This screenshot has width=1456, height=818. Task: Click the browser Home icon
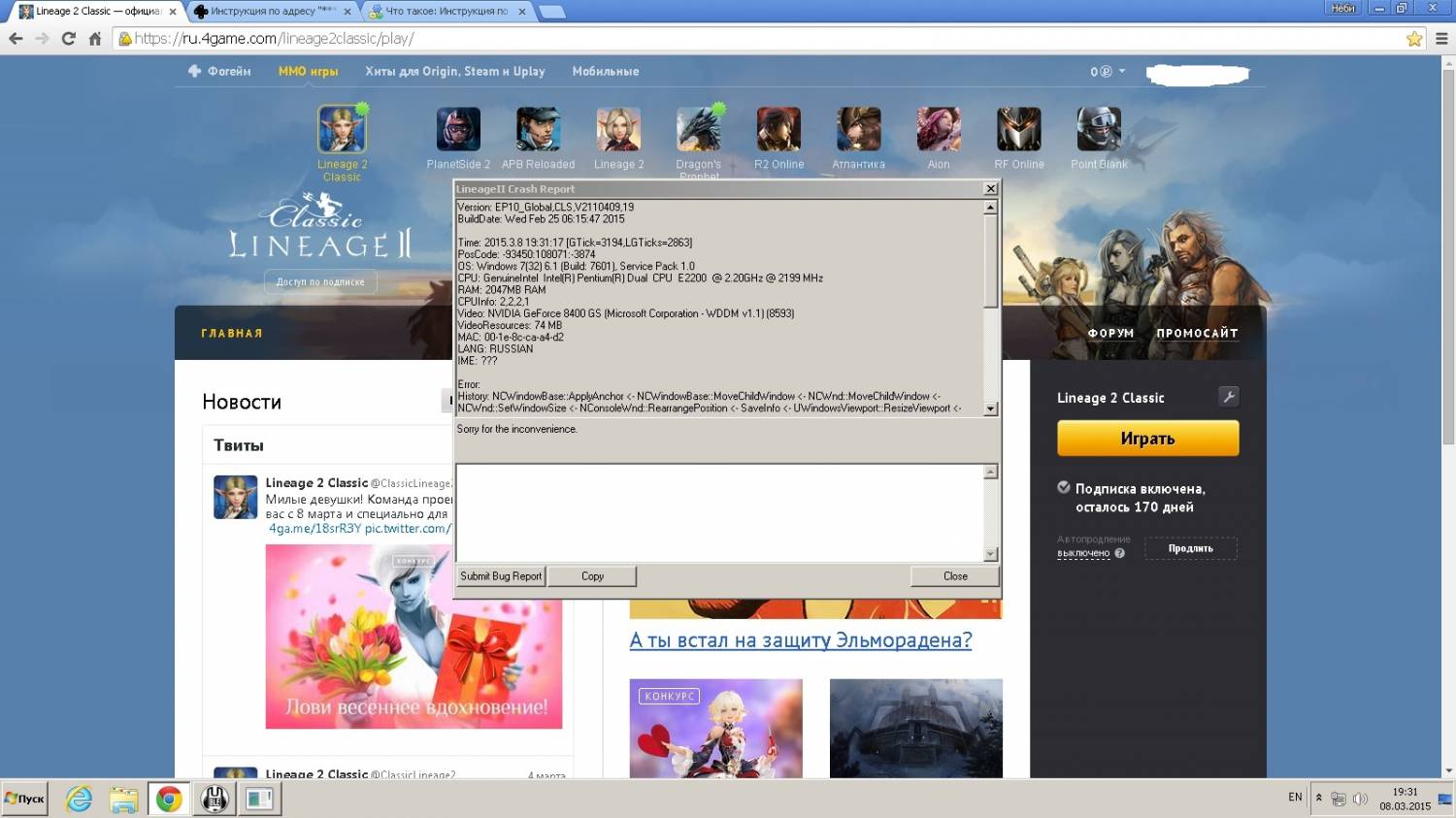coord(94,39)
